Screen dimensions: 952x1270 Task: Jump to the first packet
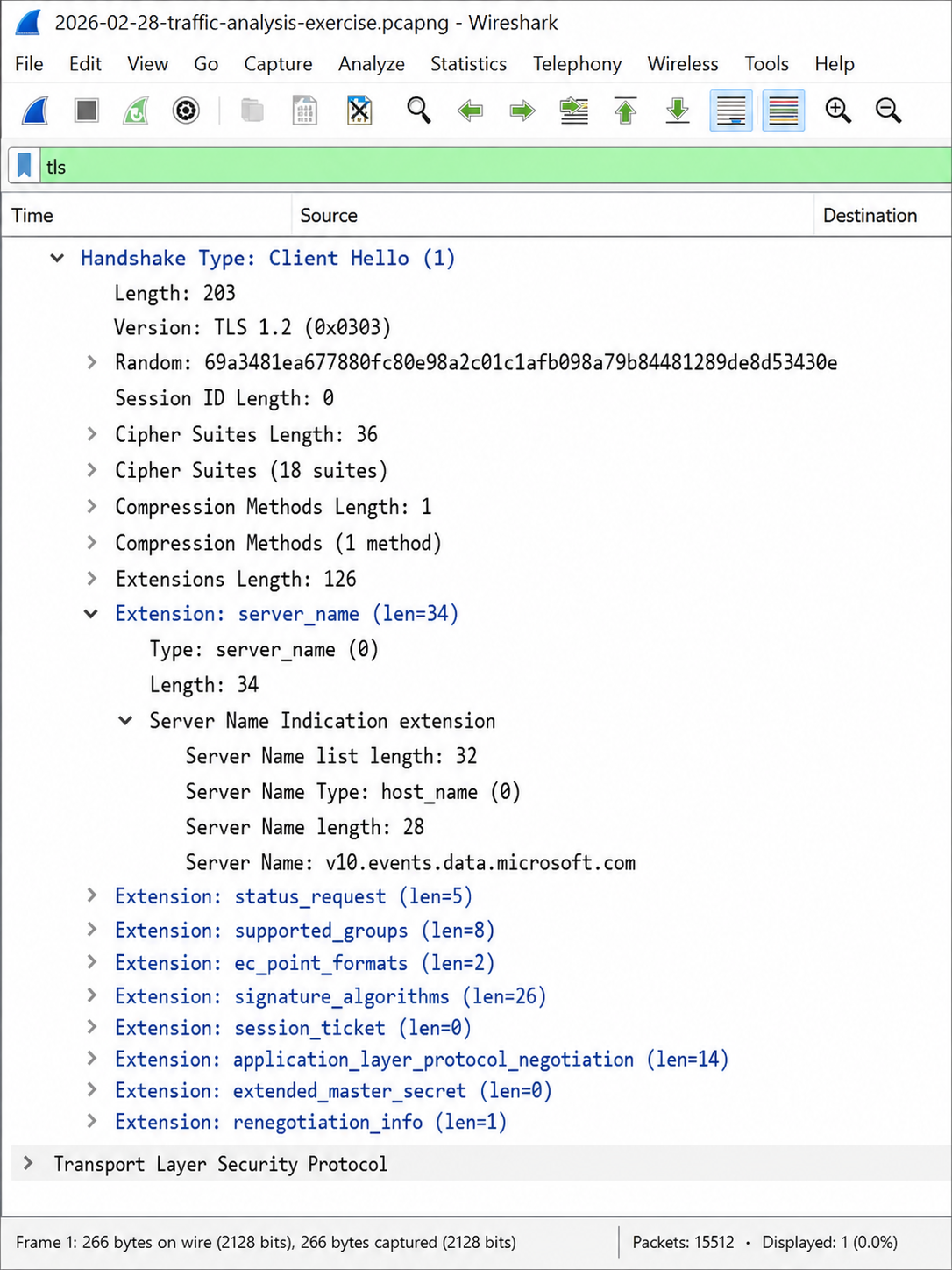[625, 111]
